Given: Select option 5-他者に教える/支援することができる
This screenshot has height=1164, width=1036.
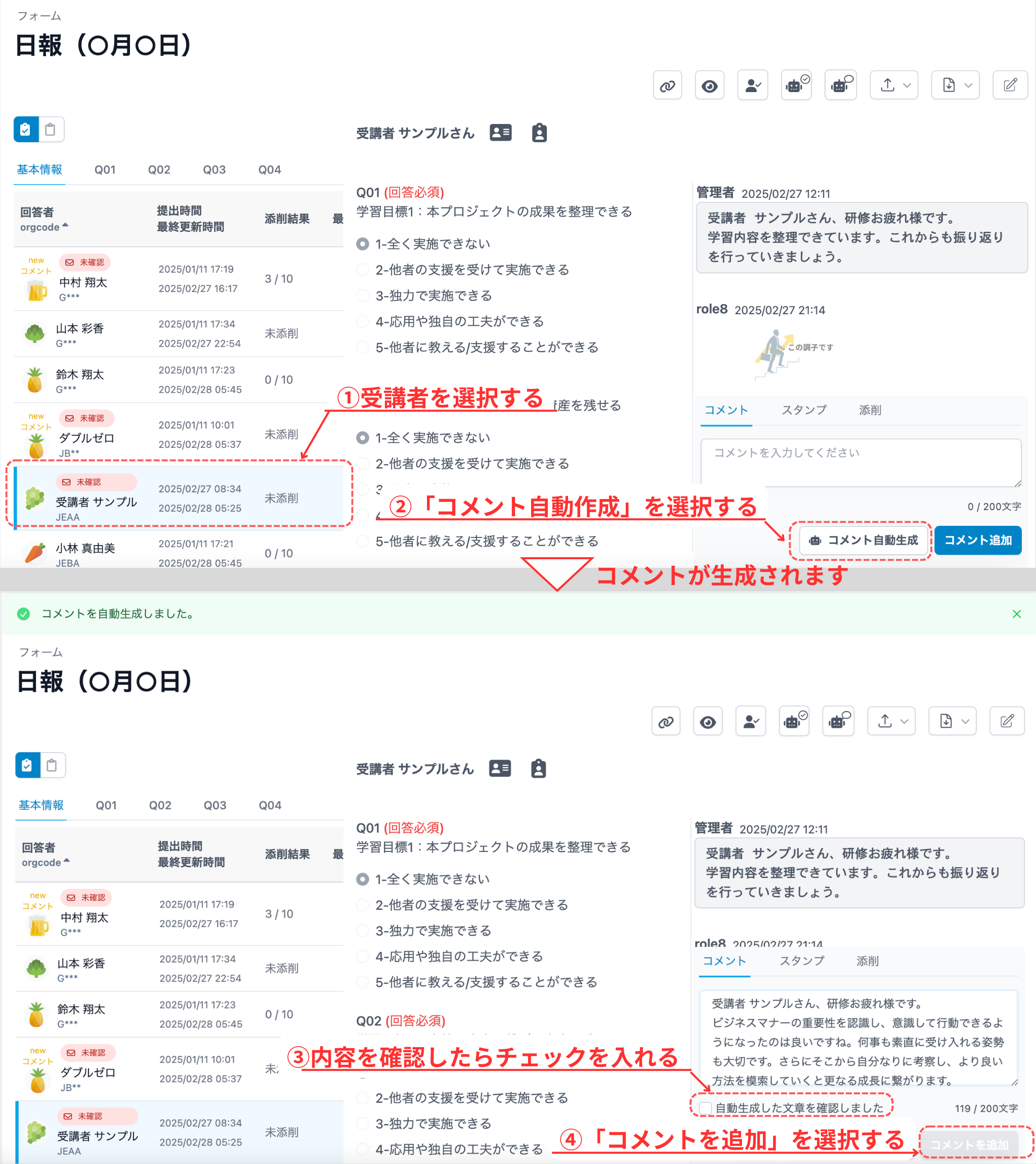Looking at the screenshot, I should 363,347.
